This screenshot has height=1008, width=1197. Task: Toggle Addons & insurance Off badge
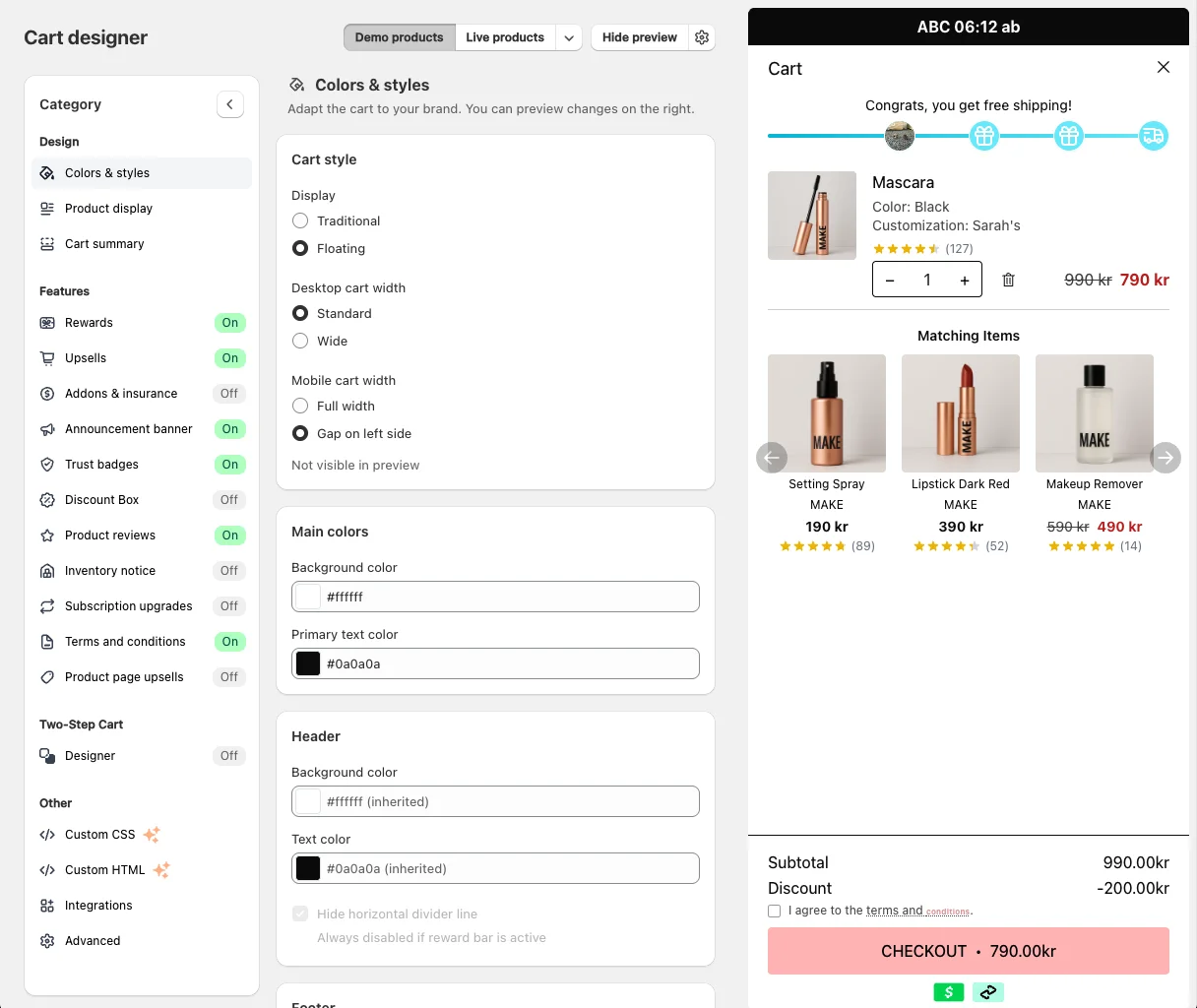point(229,394)
